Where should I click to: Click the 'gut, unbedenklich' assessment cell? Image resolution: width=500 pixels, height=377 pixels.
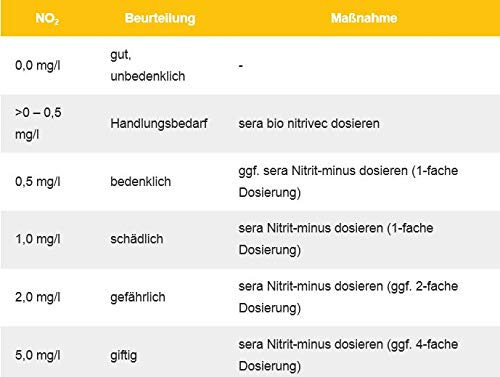[148, 65]
